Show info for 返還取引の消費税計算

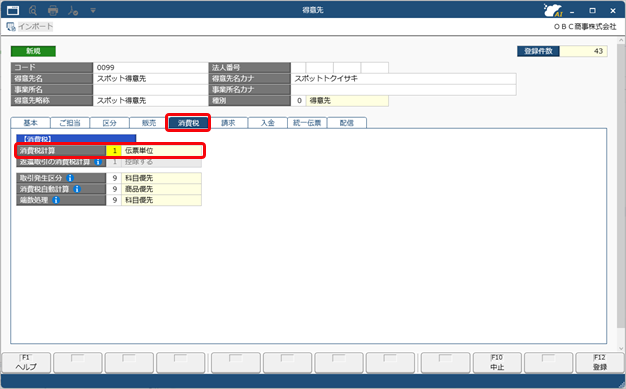pyautogui.click(x=97, y=162)
